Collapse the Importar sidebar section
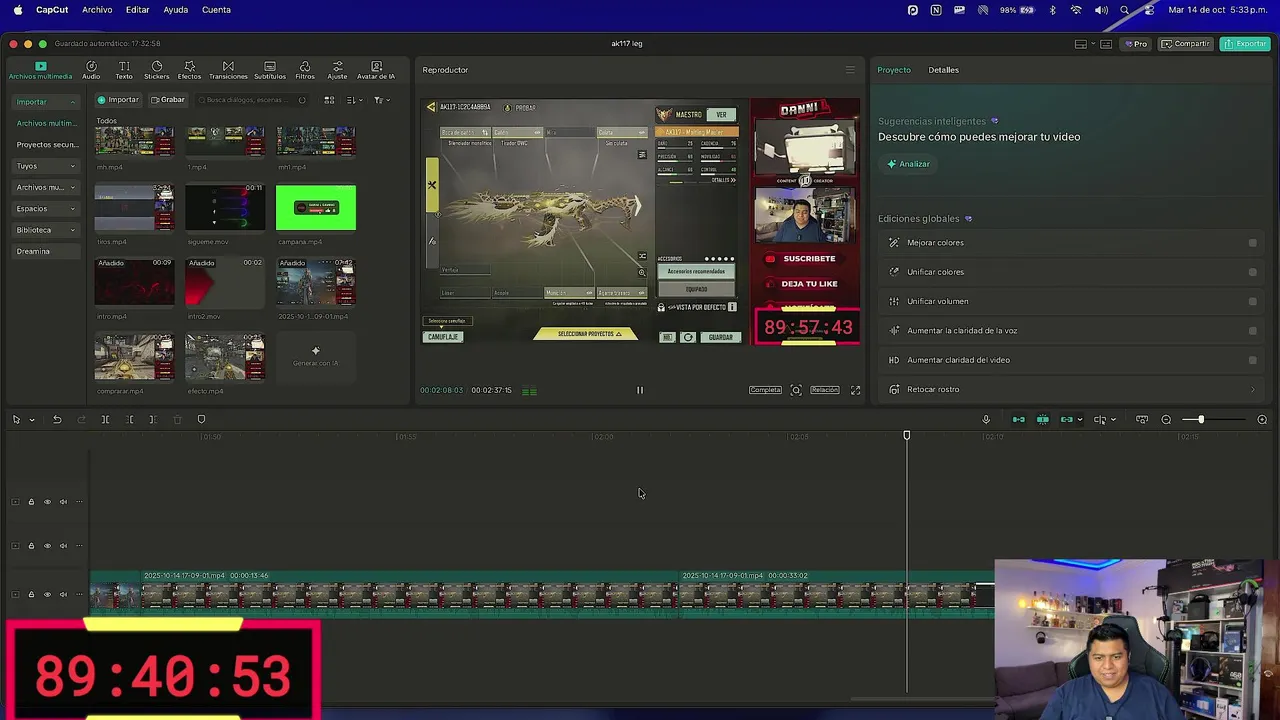 tap(73, 102)
